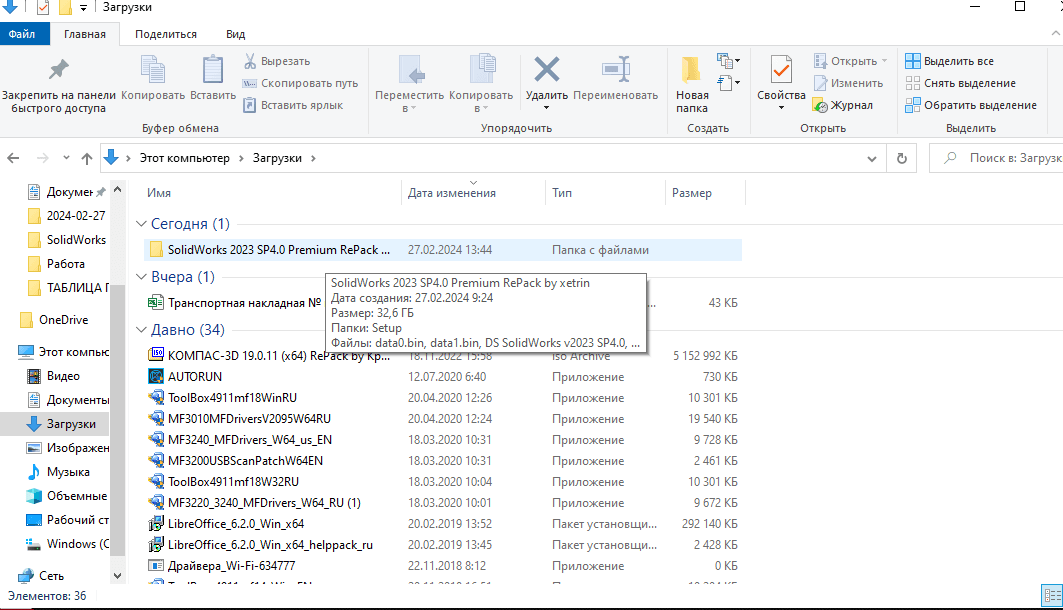This screenshot has height=610, width=1063.
Task: Click the Delete red X icon
Action: [546, 70]
